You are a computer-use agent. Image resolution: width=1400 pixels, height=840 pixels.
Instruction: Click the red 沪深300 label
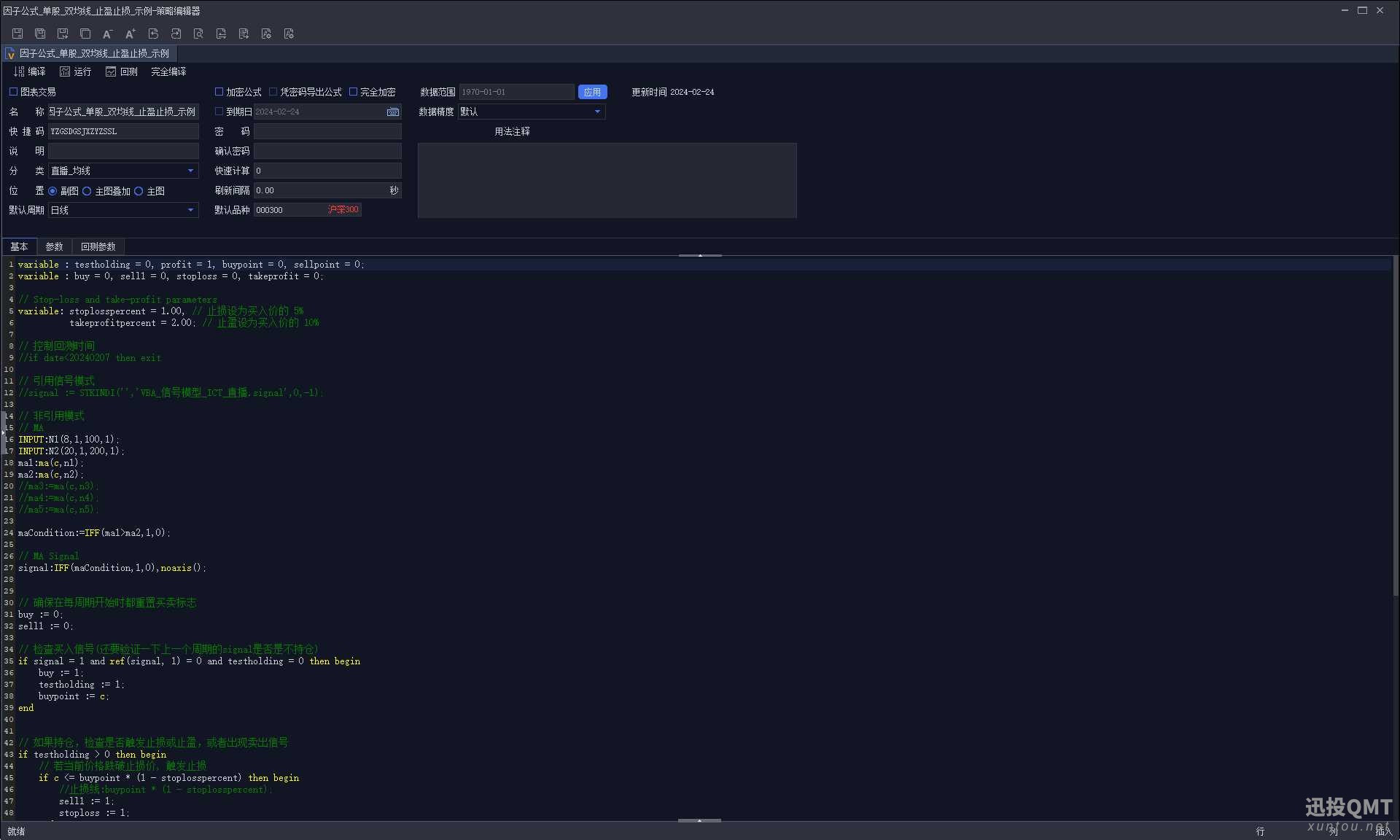(x=343, y=210)
